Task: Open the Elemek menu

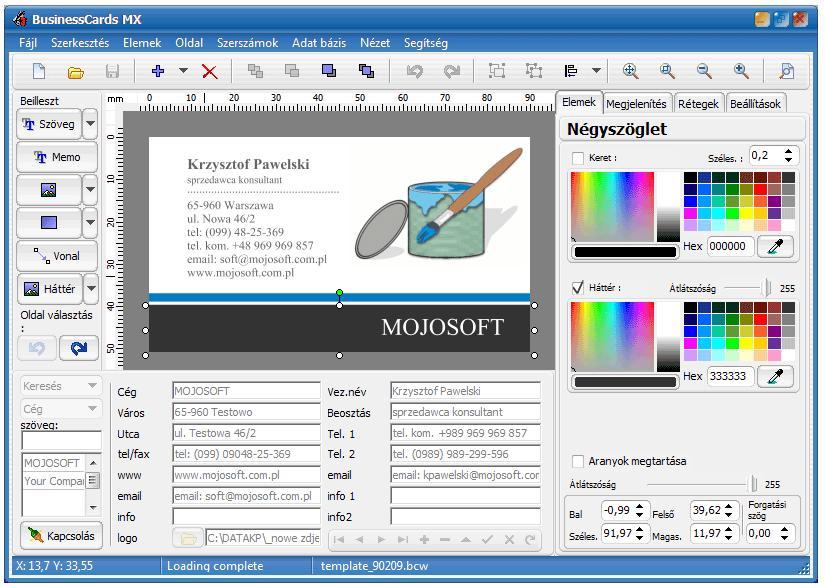Action: coord(142,43)
